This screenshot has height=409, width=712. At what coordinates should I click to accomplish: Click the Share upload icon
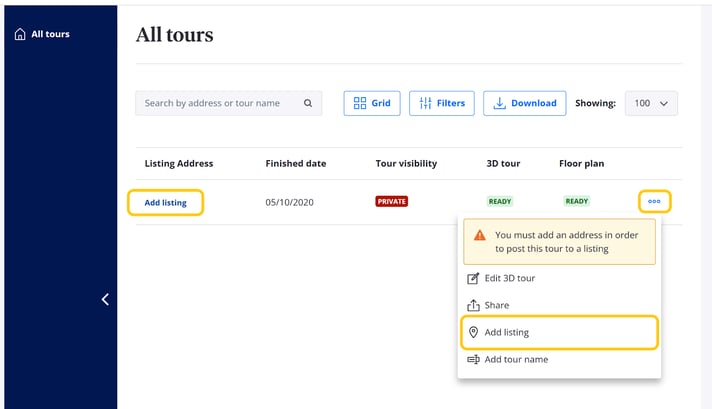click(x=474, y=305)
